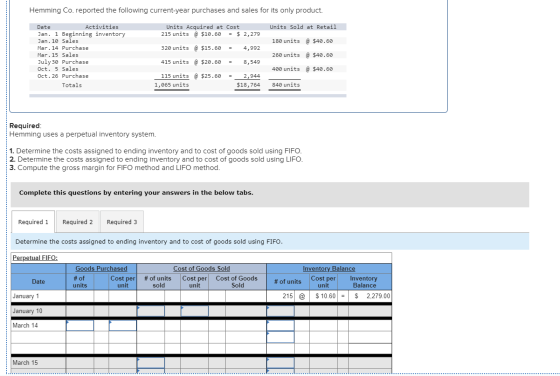This screenshot has height=376, width=560.
Task: Select the Perpetual FIFO table title
Action: tap(35, 257)
